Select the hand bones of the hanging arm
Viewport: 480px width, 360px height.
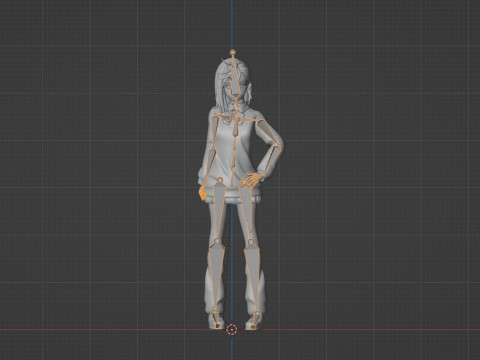point(203,193)
